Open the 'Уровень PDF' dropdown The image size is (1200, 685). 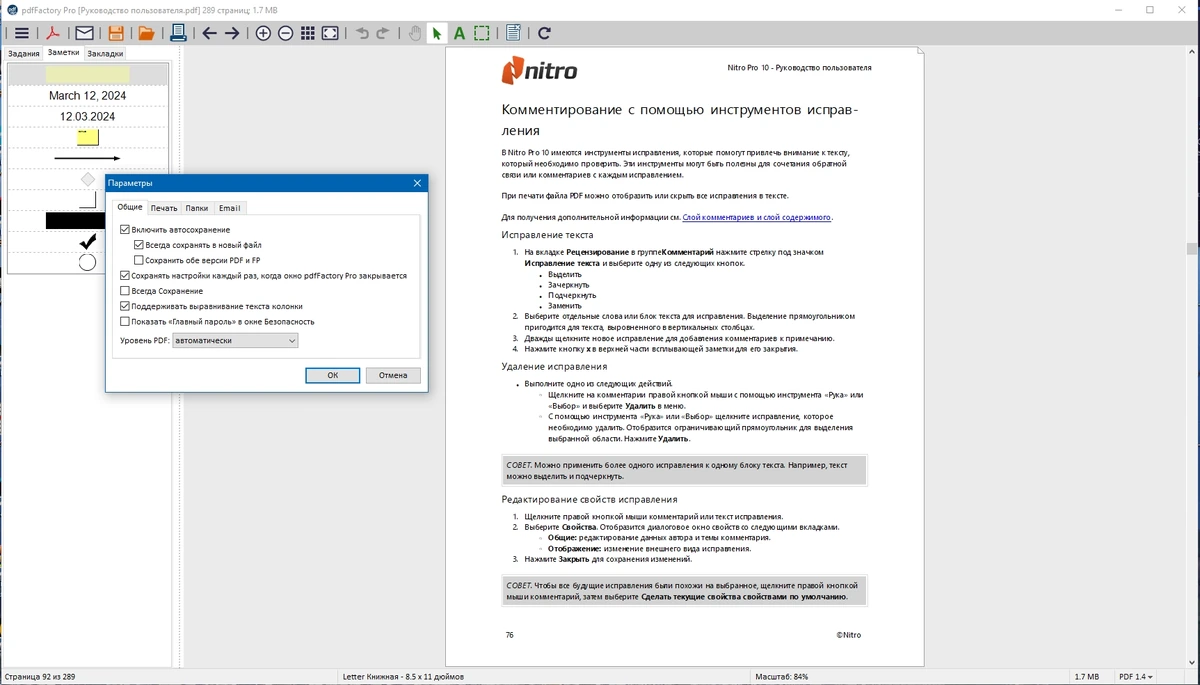235,341
